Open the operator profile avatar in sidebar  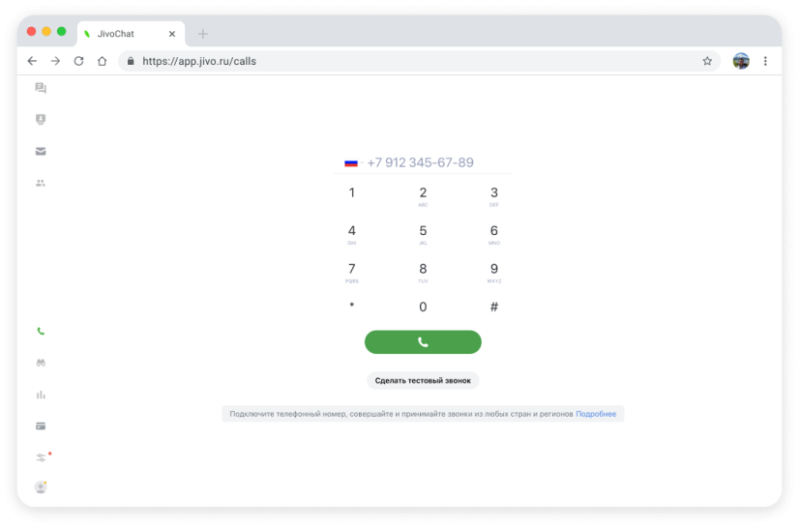[41, 487]
